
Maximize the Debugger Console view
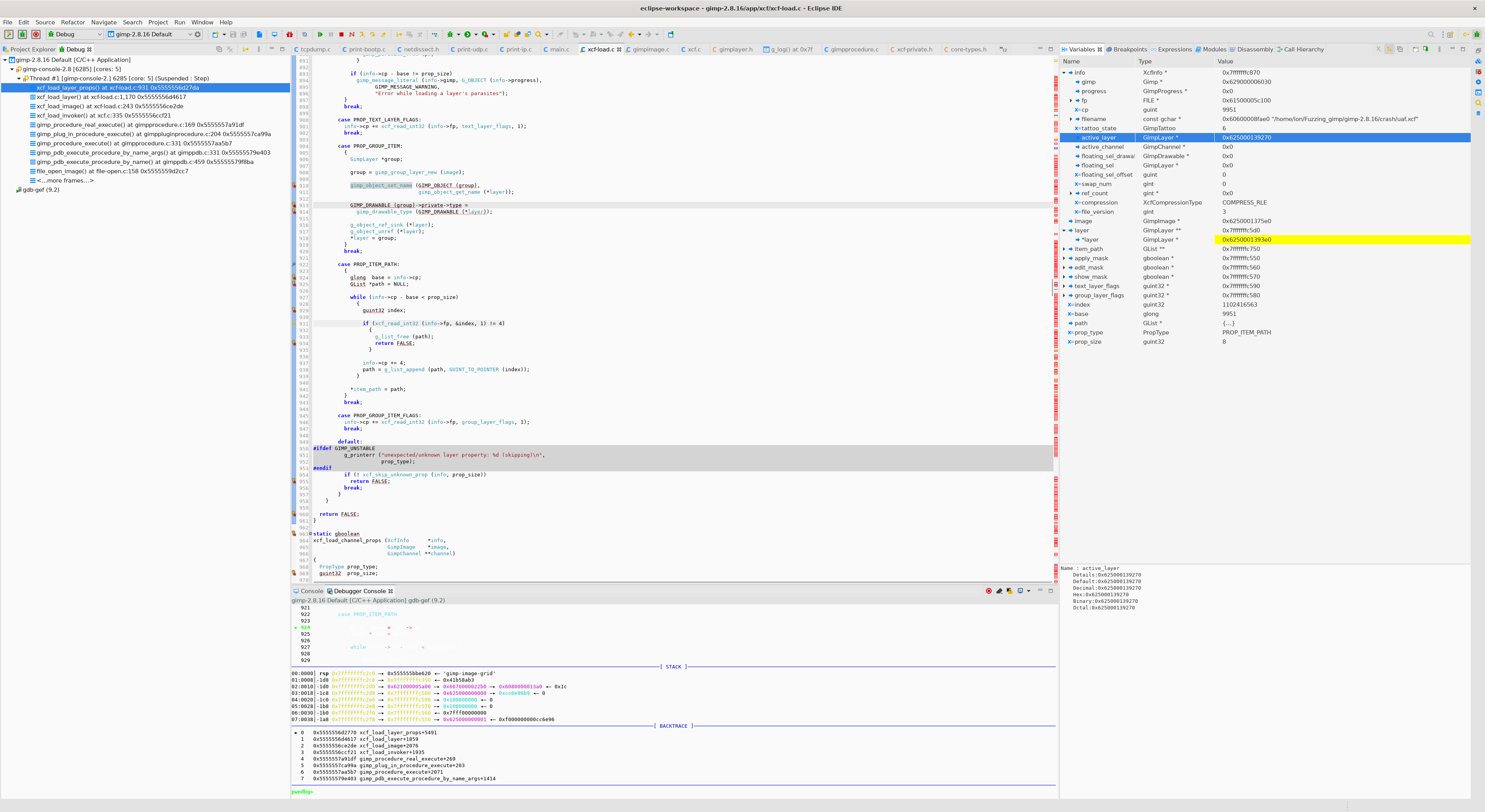(1050, 591)
